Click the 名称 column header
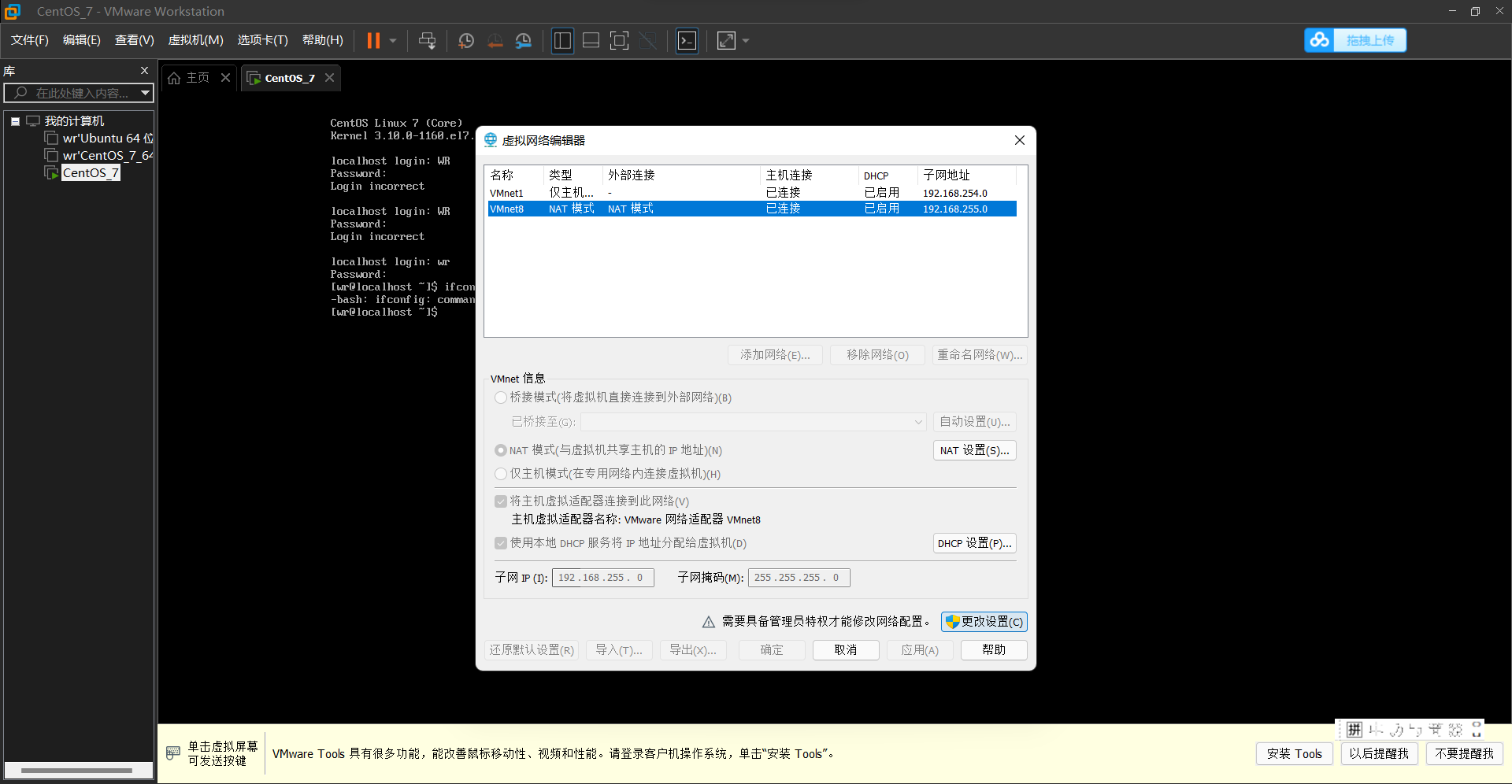Image resolution: width=1512 pixels, height=784 pixels. click(x=514, y=176)
